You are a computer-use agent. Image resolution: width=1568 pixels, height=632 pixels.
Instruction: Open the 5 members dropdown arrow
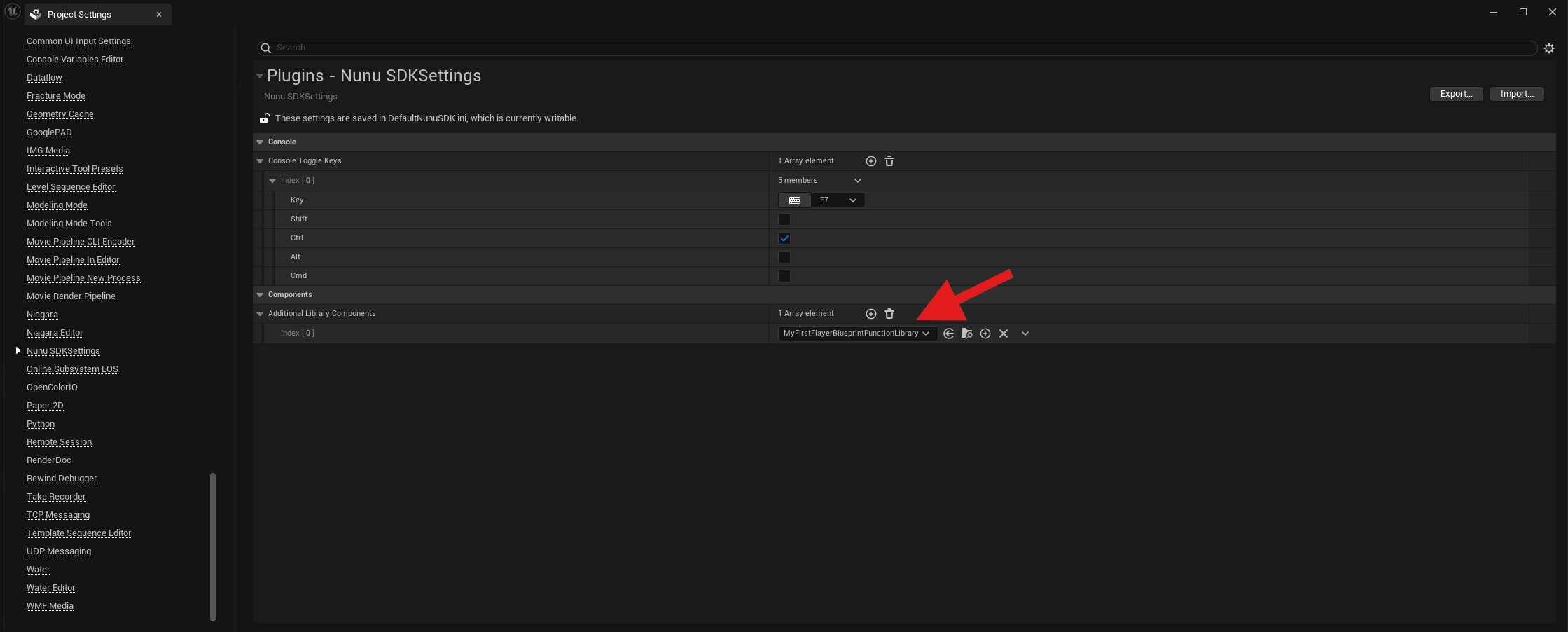click(857, 181)
